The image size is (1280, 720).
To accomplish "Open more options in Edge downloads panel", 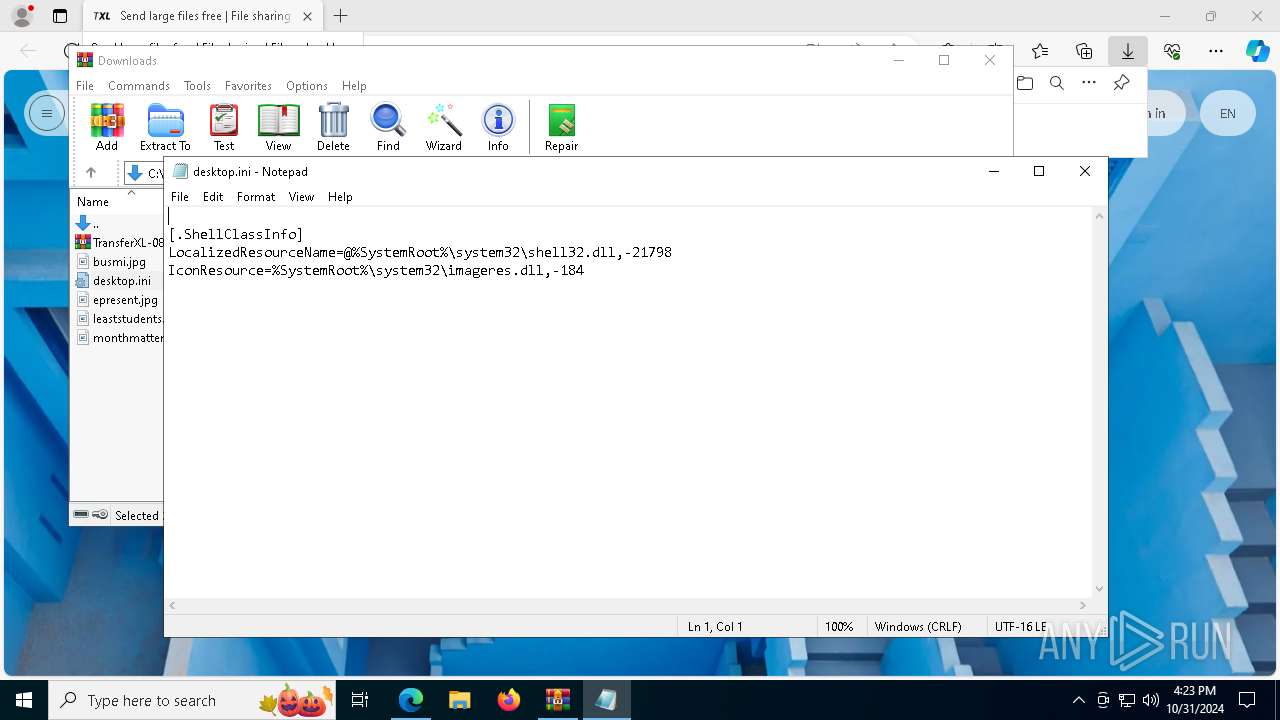I will [1089, 83].
